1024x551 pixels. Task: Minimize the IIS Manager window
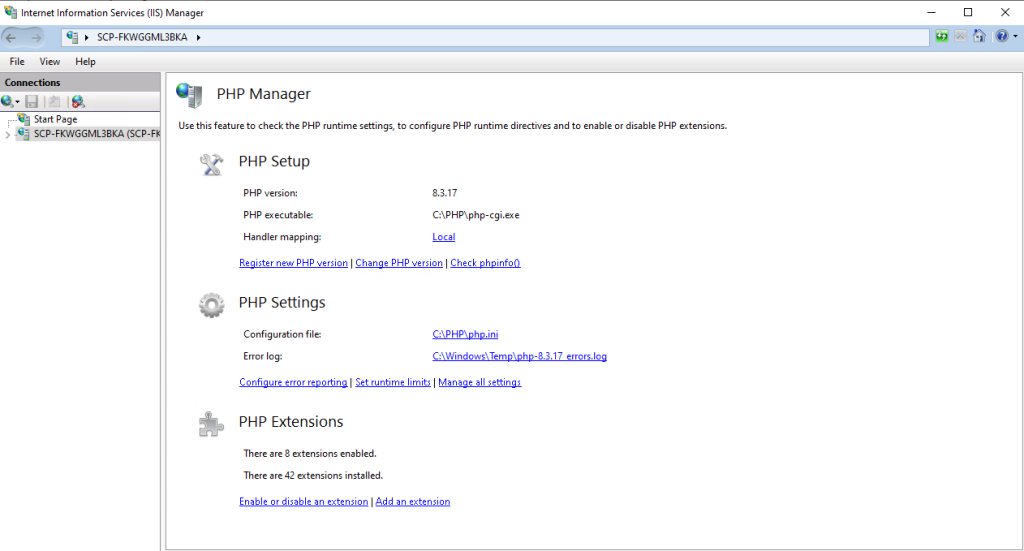(x=932, y=12)
